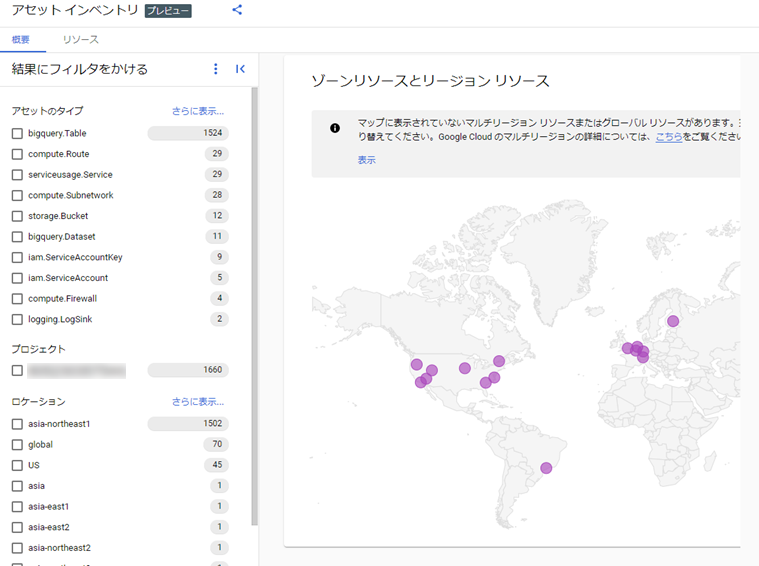Switch to the リソース tab
This screenshot has height=566, width=759.
pos(80,39)
